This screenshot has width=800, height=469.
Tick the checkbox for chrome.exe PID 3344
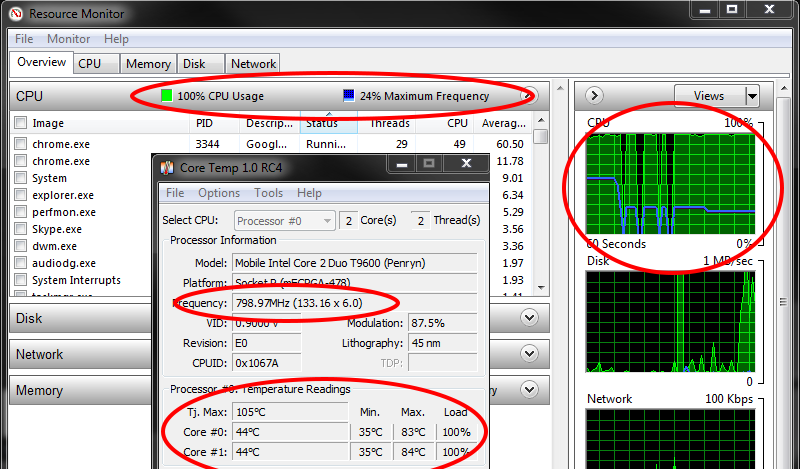(x=20, y=144)
